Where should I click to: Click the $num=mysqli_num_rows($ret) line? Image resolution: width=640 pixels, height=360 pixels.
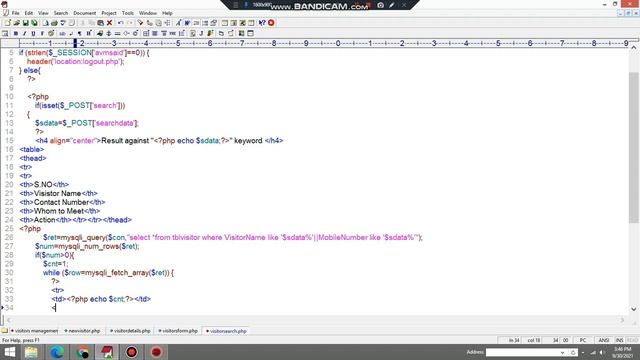(87, 246)
